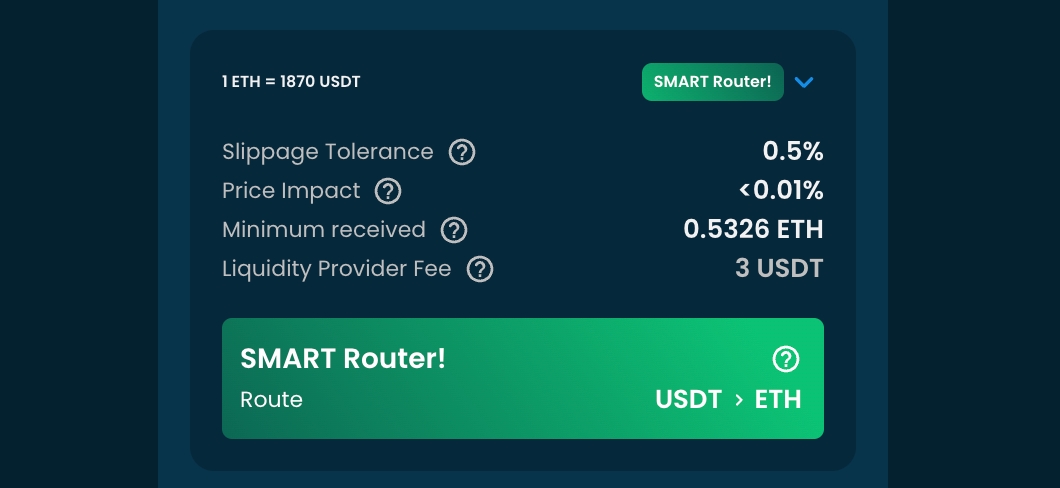
Task: Click the Liquidity Provider Fee label
Action: click(x=337, y=269)
